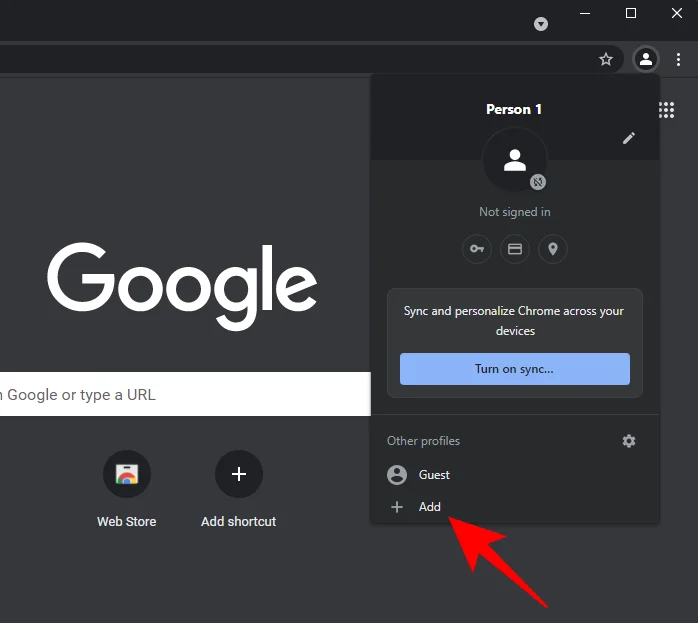Edit Person 1 profile with pencil icon
698x623 pixels.
[629, 138]
